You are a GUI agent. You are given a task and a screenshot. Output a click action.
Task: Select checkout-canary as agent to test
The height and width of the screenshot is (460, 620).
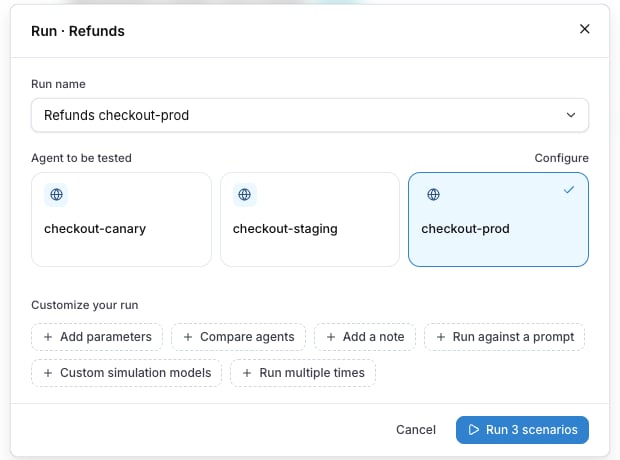[x=121, y=220]
